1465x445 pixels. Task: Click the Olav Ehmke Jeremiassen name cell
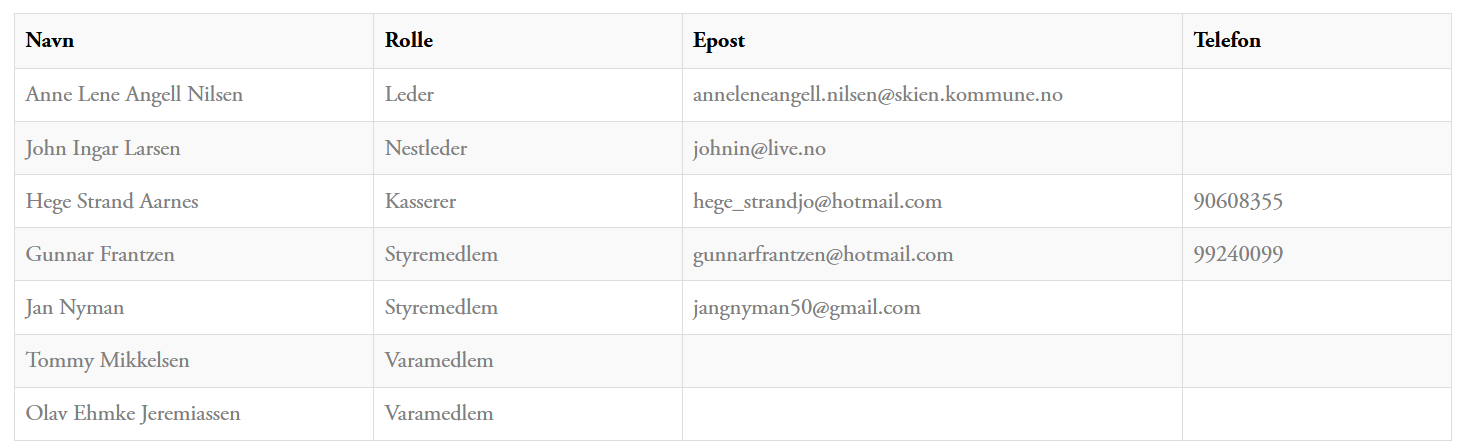(x=133, y=414)
